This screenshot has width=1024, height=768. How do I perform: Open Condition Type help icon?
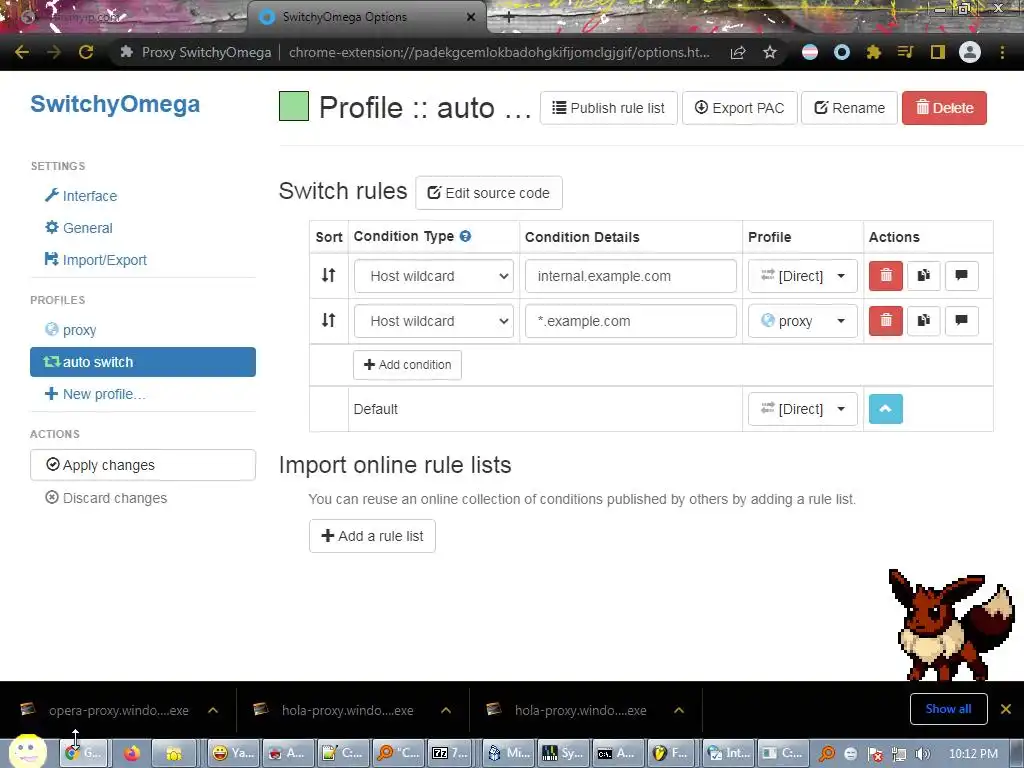465,236
